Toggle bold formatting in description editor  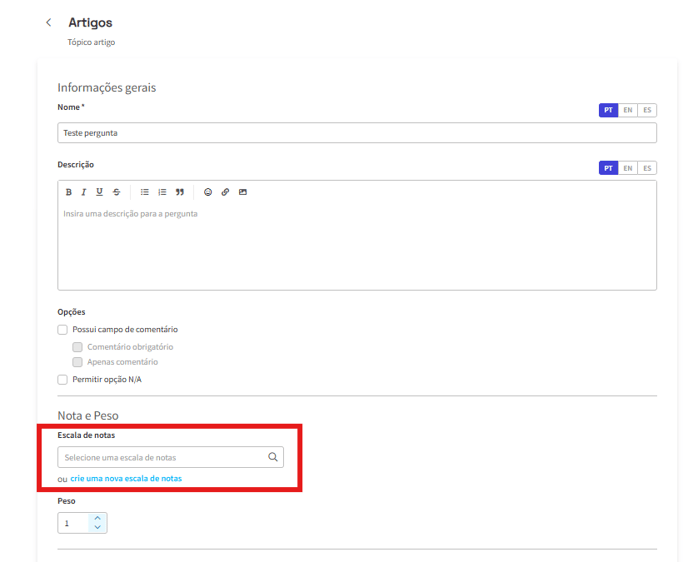[69, 192]
